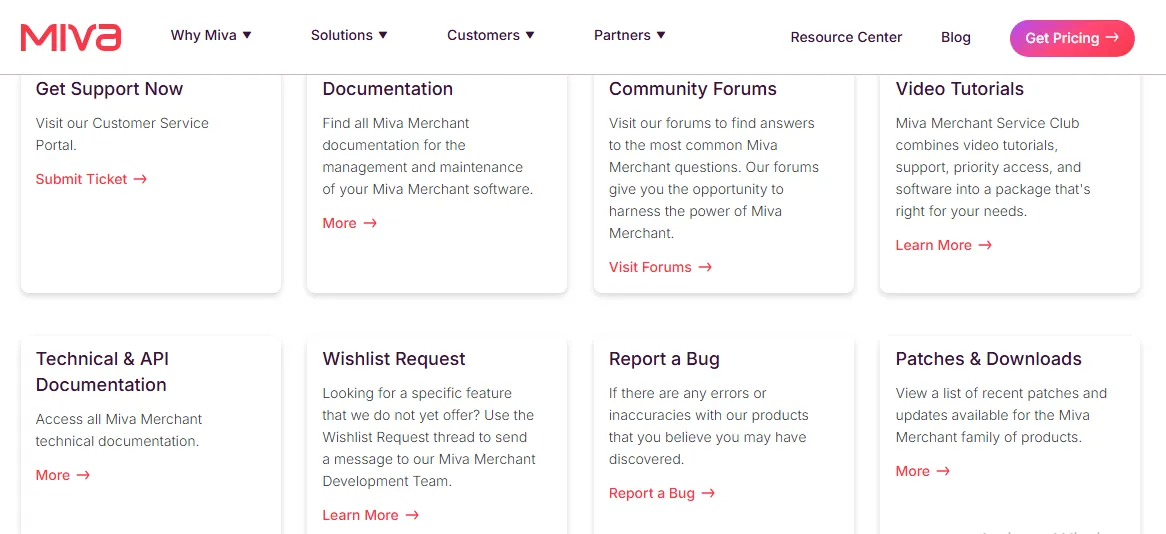Select the Report a Bug heading
The image size is (1166, 534).
tap(664, 359)
